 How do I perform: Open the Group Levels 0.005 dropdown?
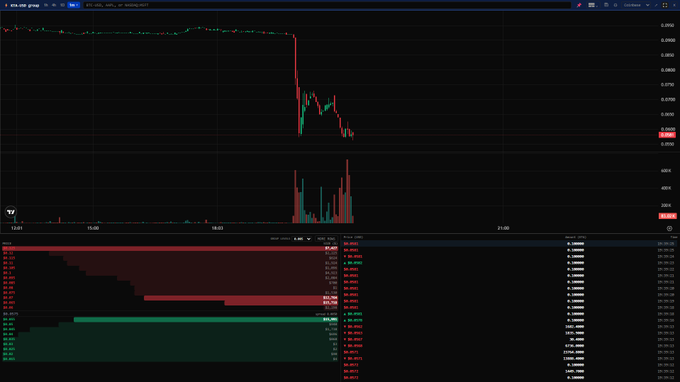pyautogui.click(x=302, y=239)
